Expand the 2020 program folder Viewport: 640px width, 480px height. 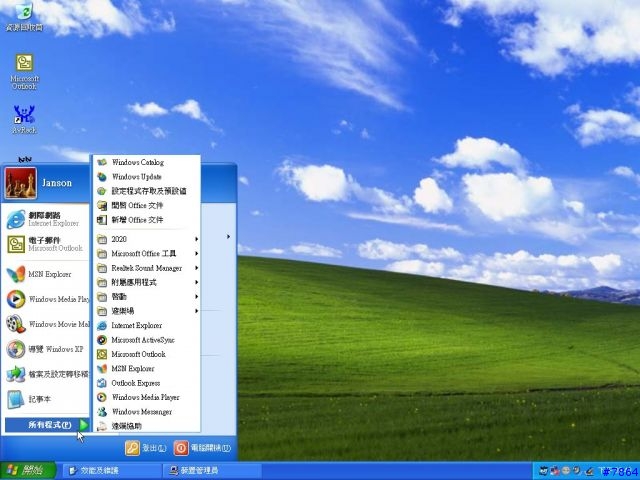coord(147,239)
